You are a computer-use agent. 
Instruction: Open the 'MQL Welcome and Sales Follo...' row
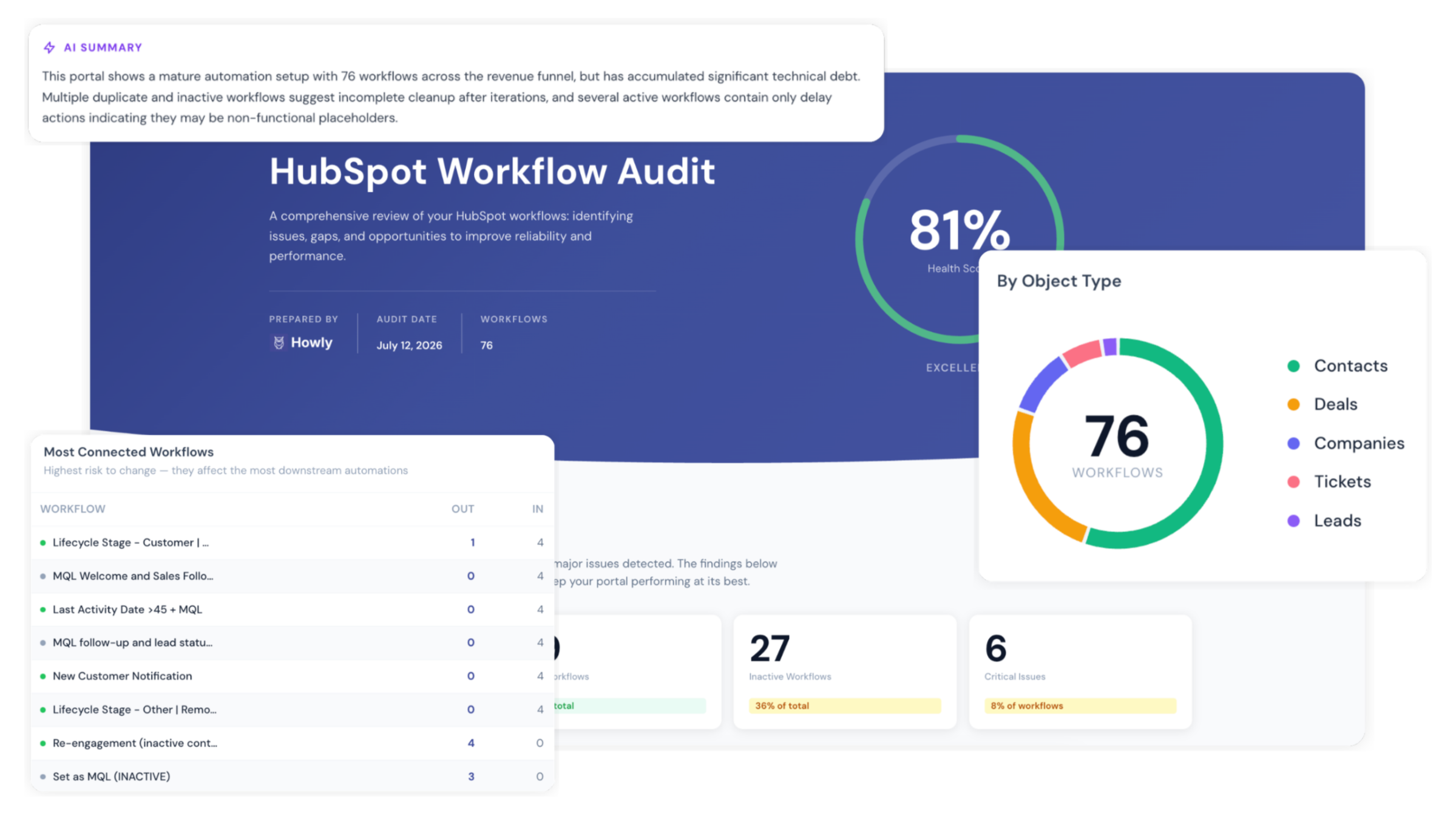293,576
